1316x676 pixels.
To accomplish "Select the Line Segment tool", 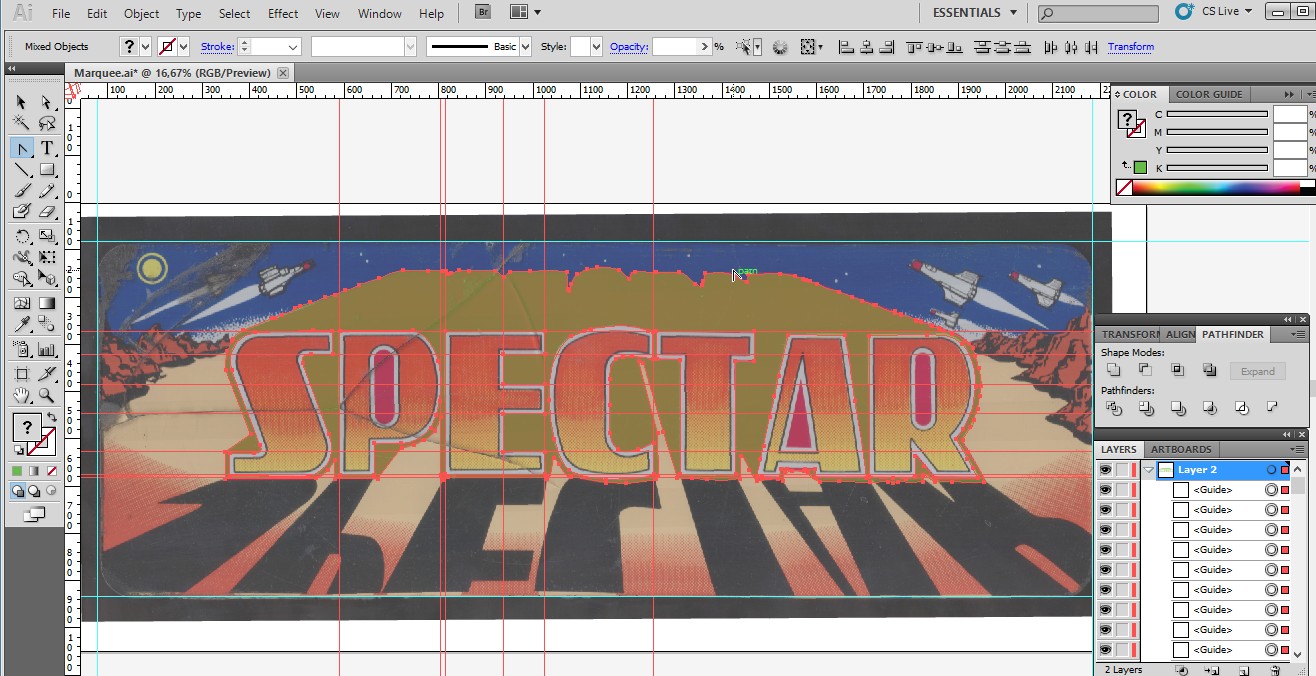I will [21, 170].
